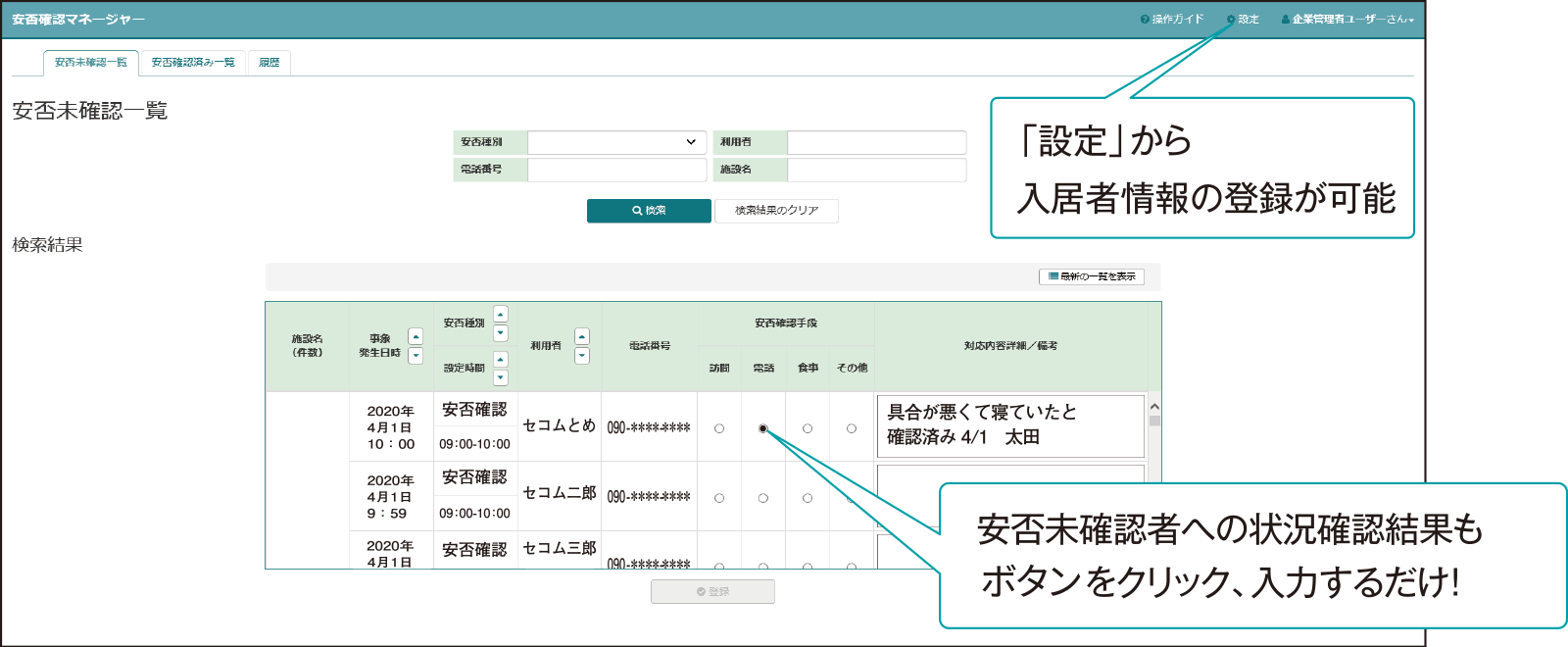Click the 検索 search button
Image resolution: width=1568 pixels, height=647 pixels.
click(649, 211)
